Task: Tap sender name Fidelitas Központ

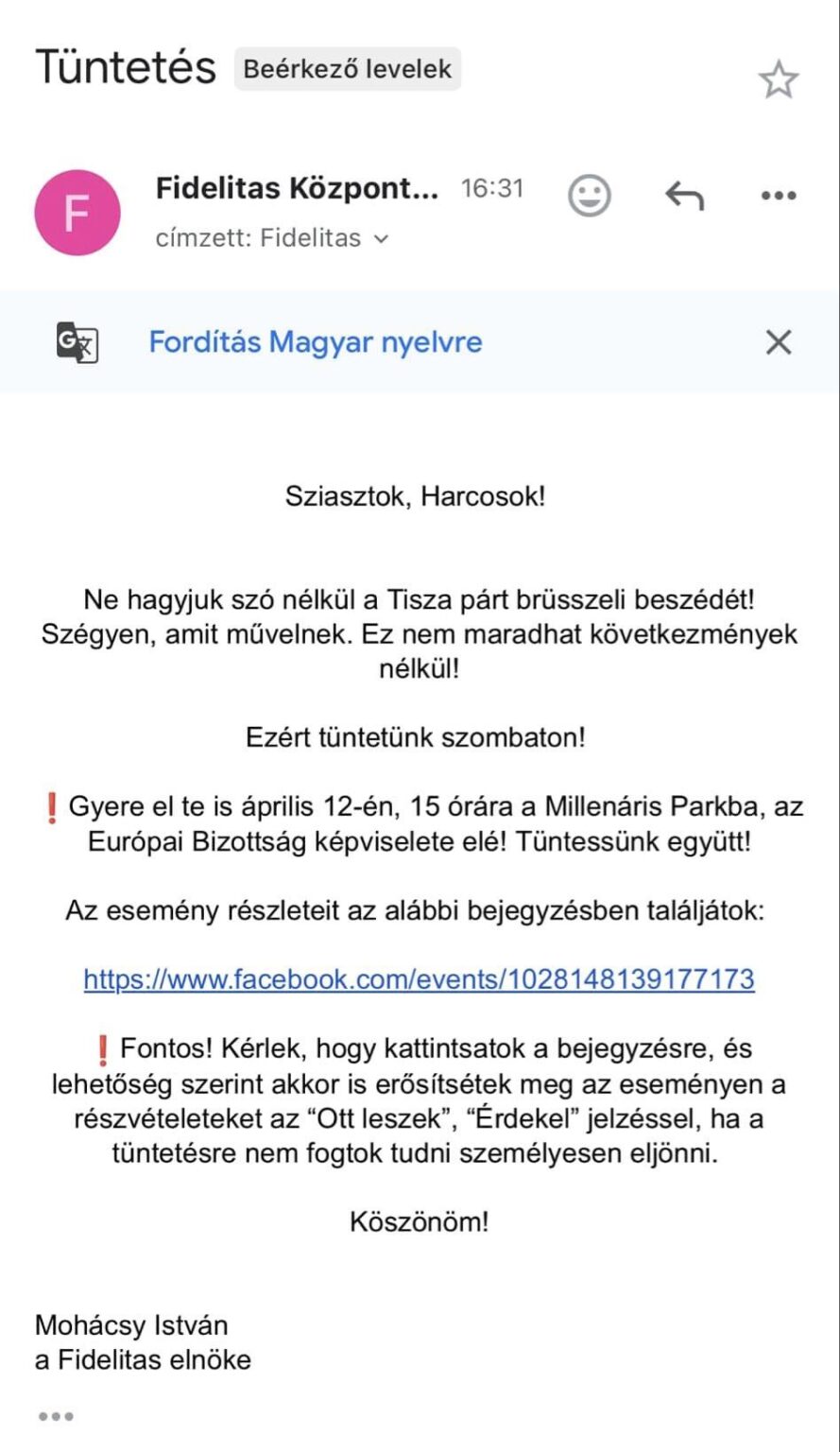Action: 297,189
